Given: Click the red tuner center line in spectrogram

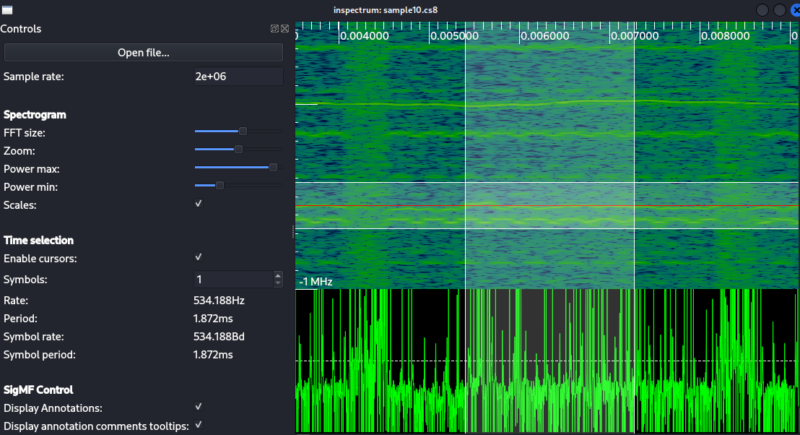Looking at the screenshot, I should [x=547, y=206].
